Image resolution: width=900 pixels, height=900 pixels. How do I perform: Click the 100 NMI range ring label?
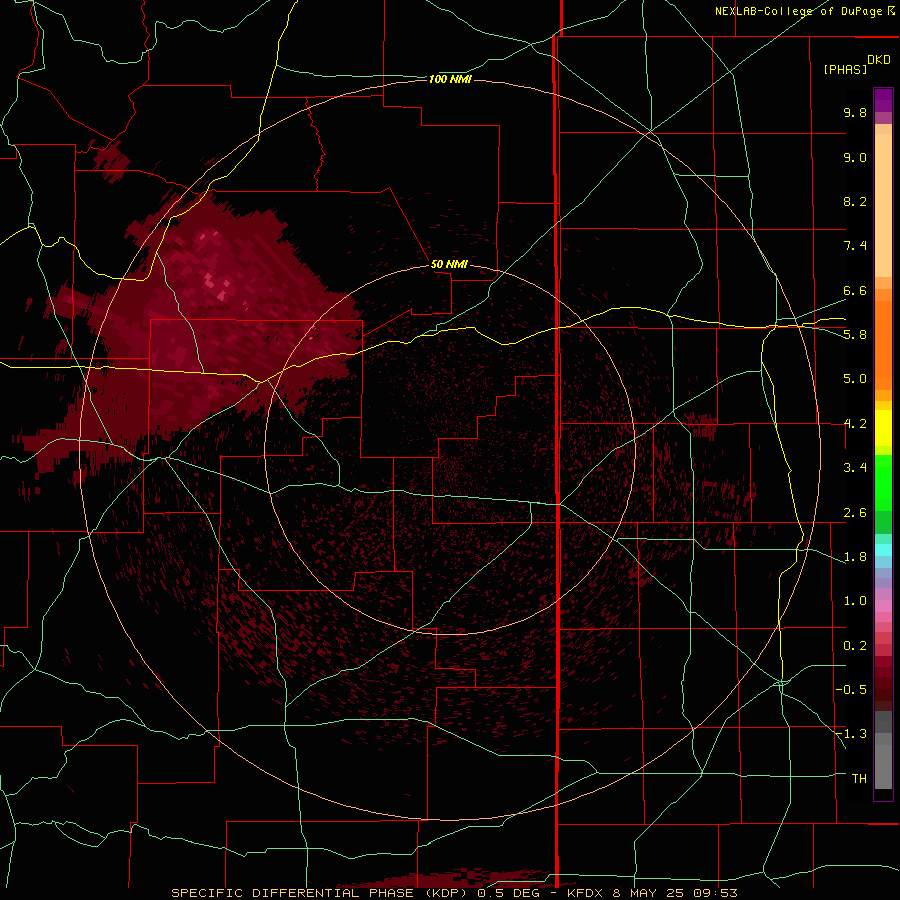(x=450, y=79)
